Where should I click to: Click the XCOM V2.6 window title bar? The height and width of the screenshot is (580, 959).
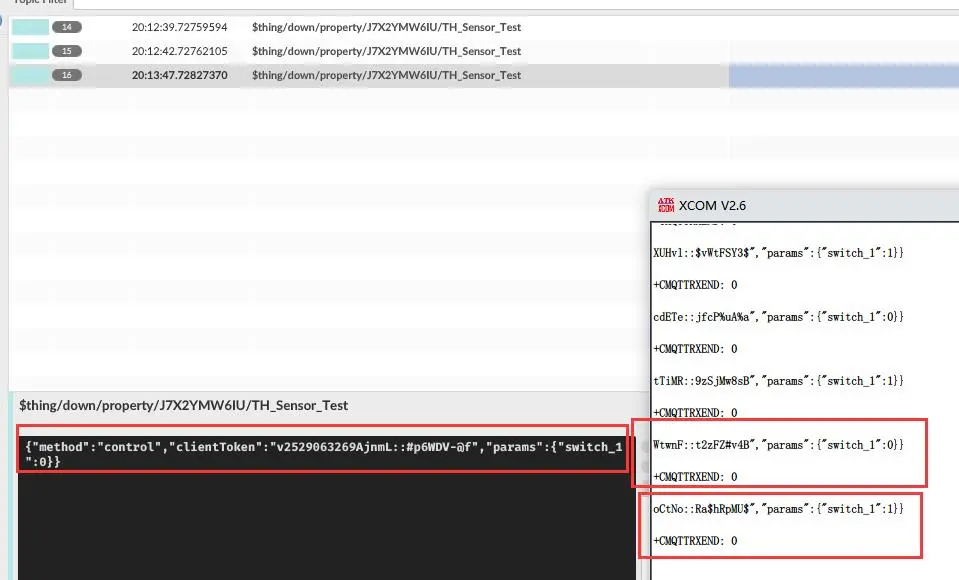[800, 205]
